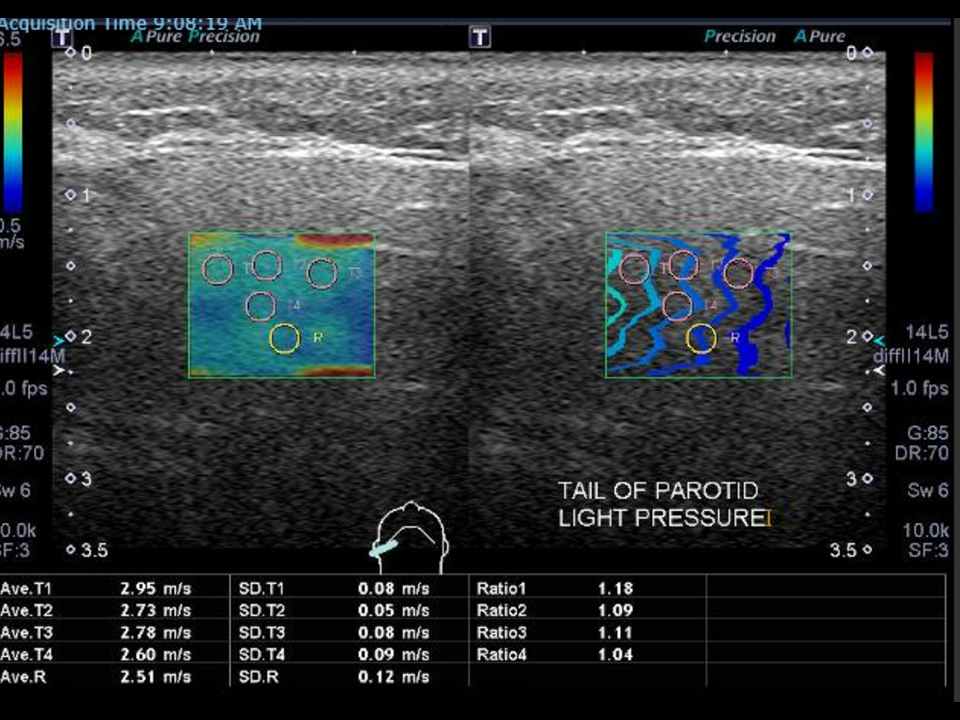
Task: Click the center T marker icon
Action: [x=479, y=37]
